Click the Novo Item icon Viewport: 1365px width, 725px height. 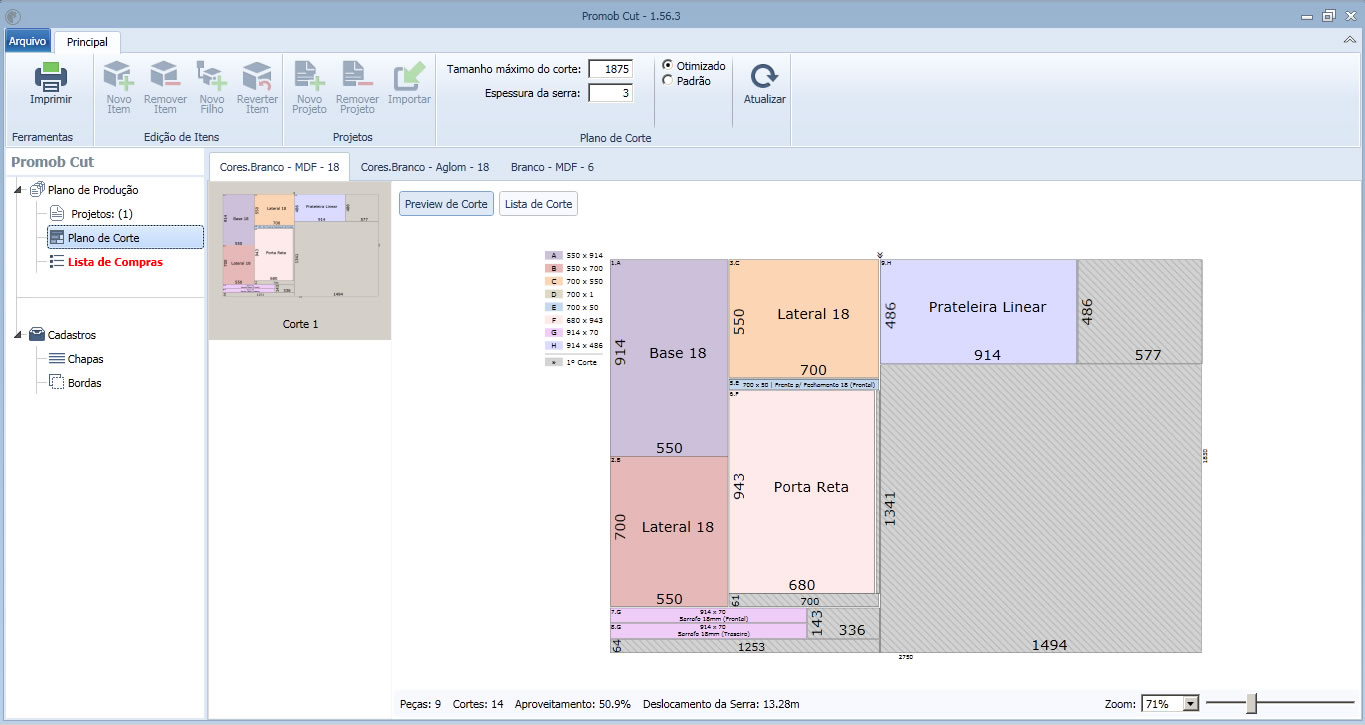(119, 76)
